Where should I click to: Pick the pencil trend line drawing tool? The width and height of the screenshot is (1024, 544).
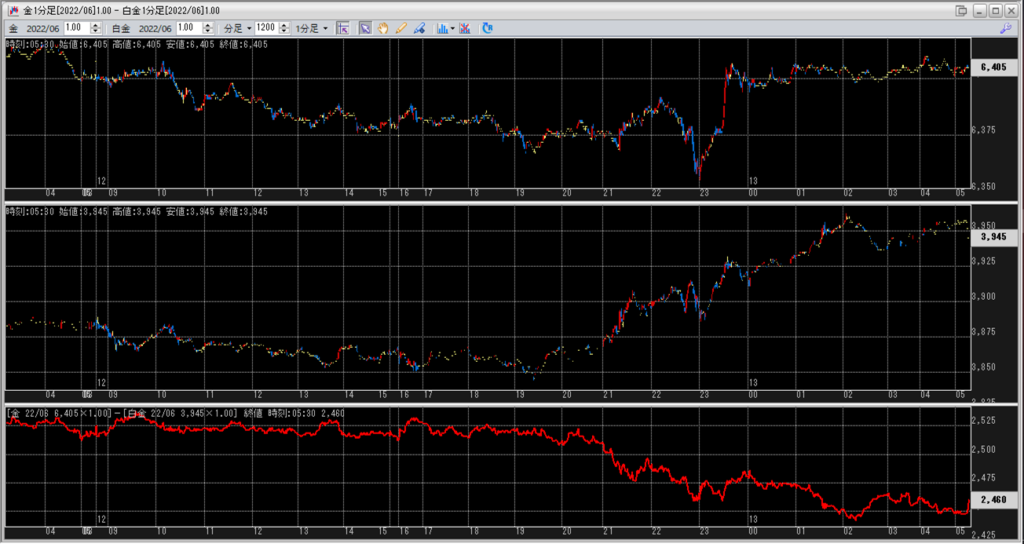click(x=401, y=28)
